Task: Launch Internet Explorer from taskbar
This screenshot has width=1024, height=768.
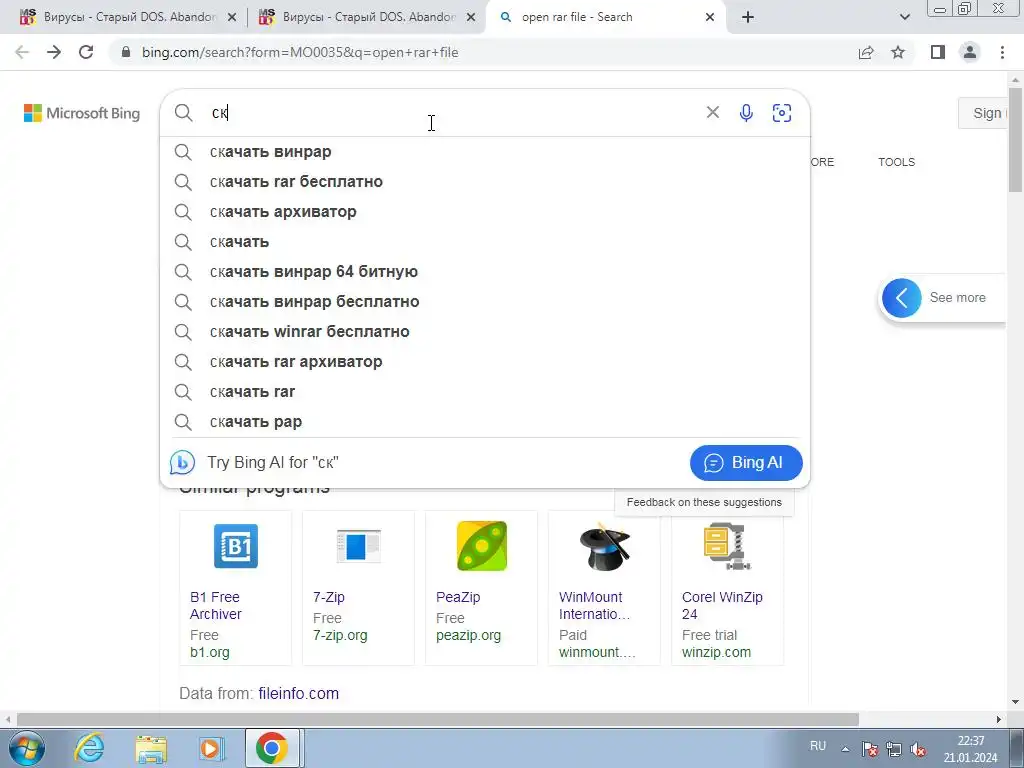Action: point(89,748)
